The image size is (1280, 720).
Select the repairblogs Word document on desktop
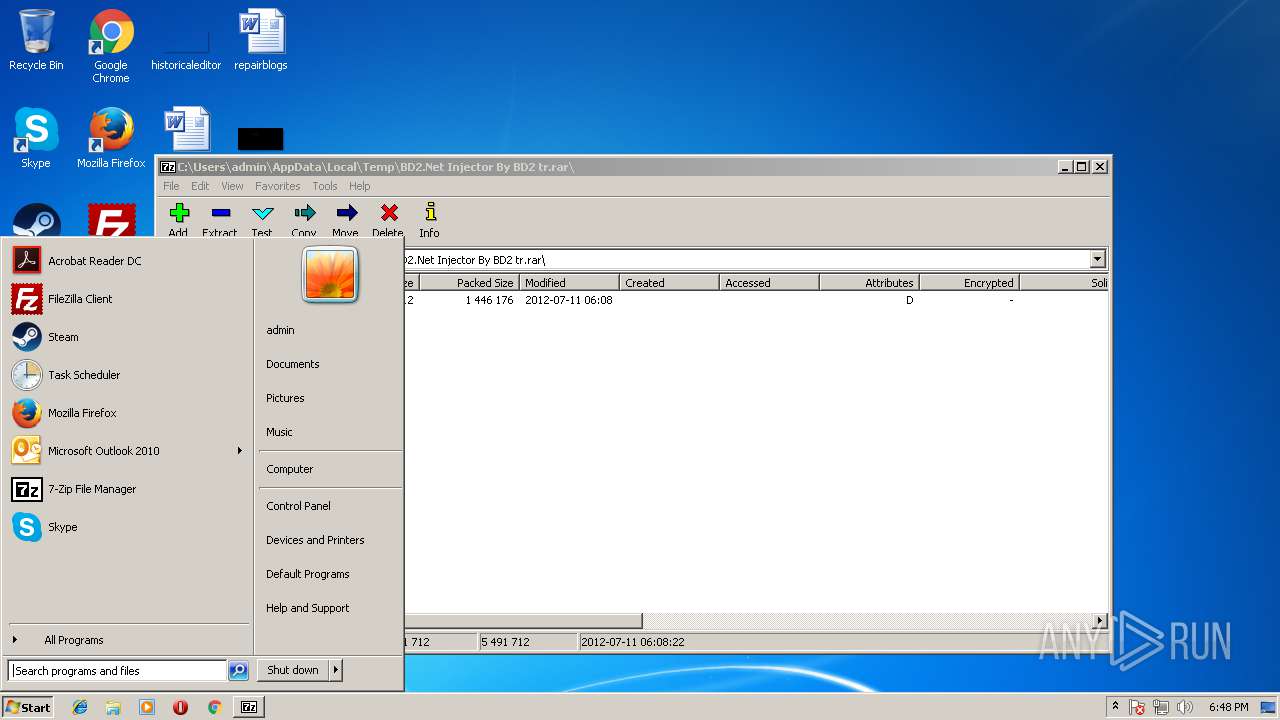[x=261, y=40]
